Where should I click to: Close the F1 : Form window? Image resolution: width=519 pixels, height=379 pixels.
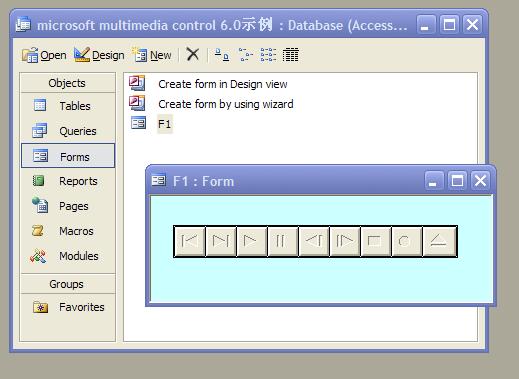coord(480,181)
